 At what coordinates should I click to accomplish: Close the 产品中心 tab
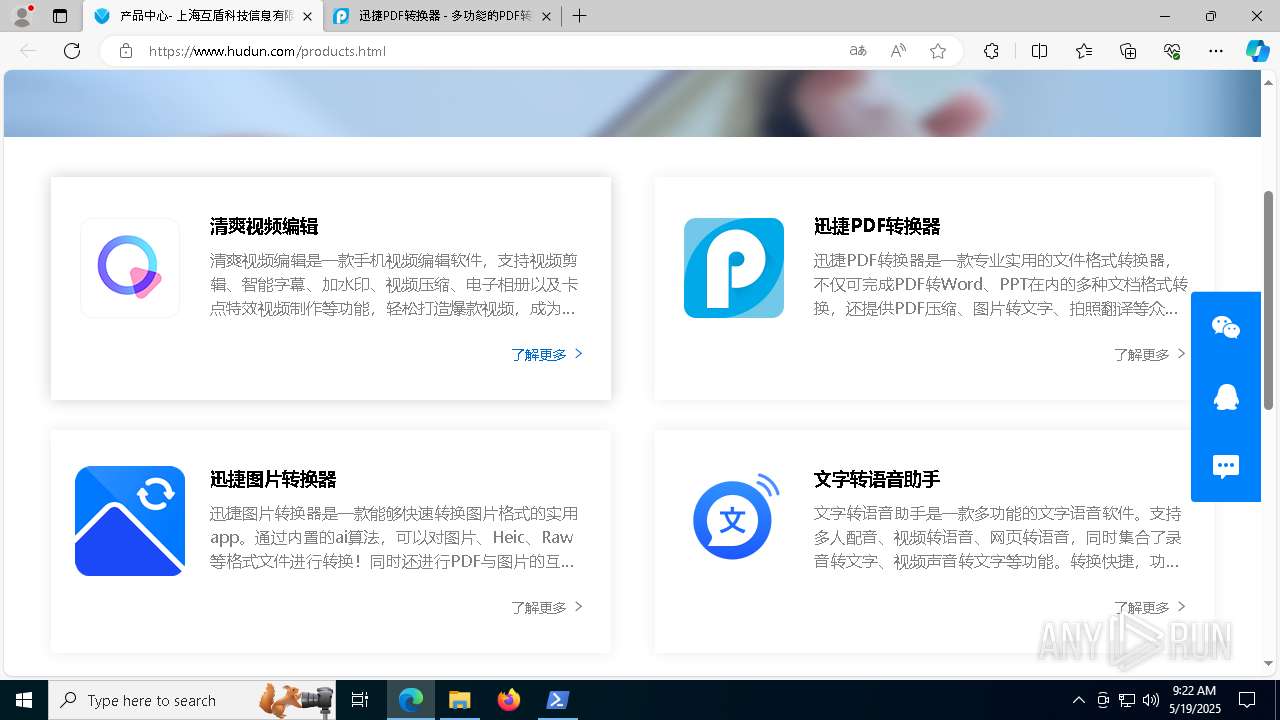coord(307,17)
